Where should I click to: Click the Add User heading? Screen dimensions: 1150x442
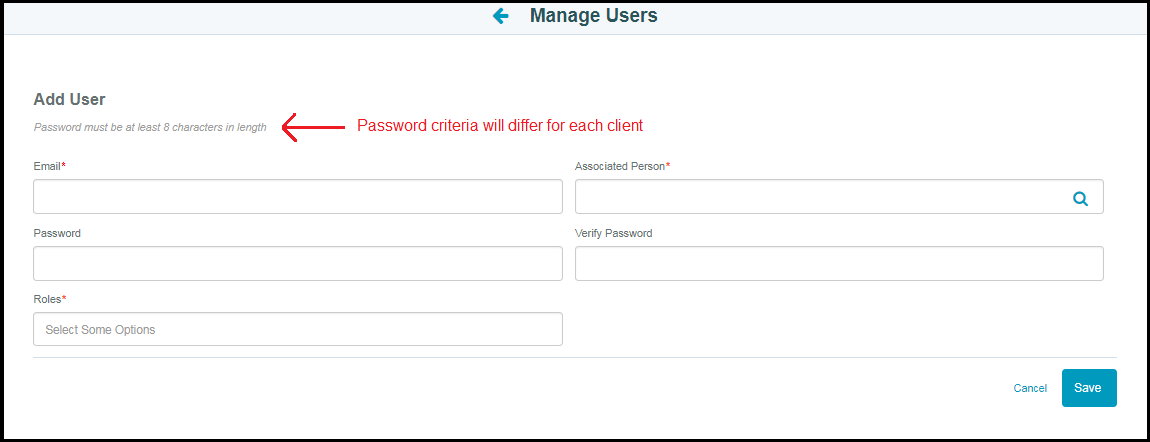coord(70,99)
